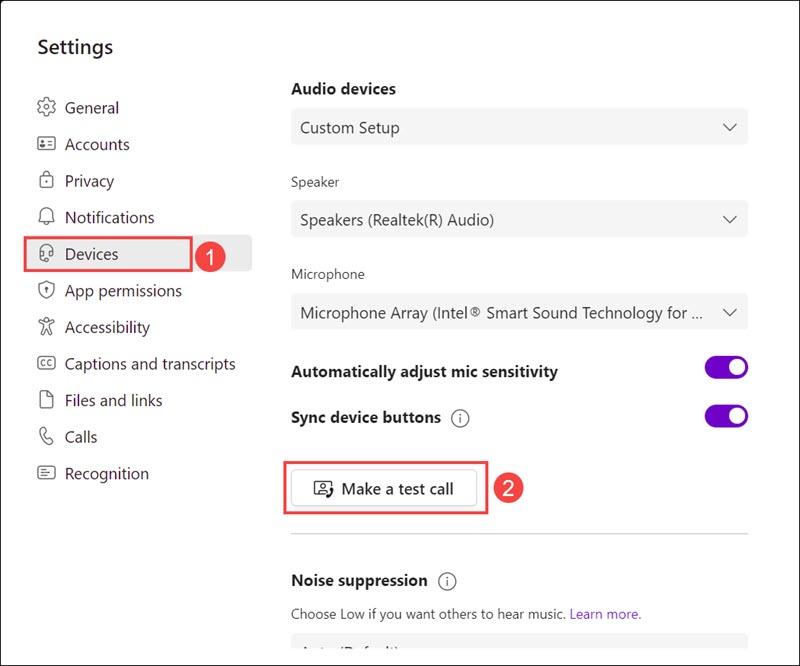Click the Accessibility person icon
Screen dimensions: 800x666
click(x=46, y=327)
